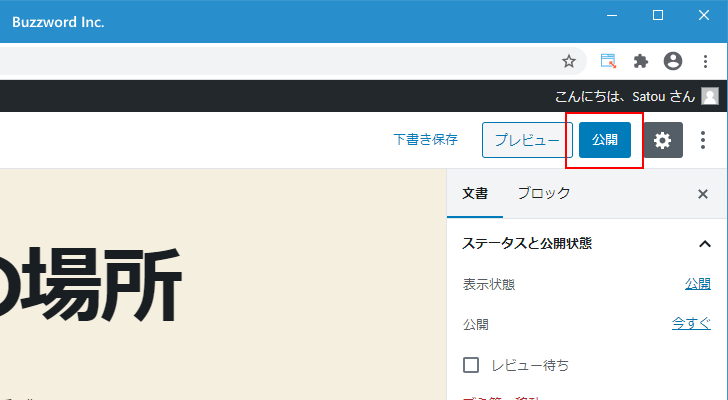
Task: Click the Satou user avatar in admin bar
Action: pos(710,96)
